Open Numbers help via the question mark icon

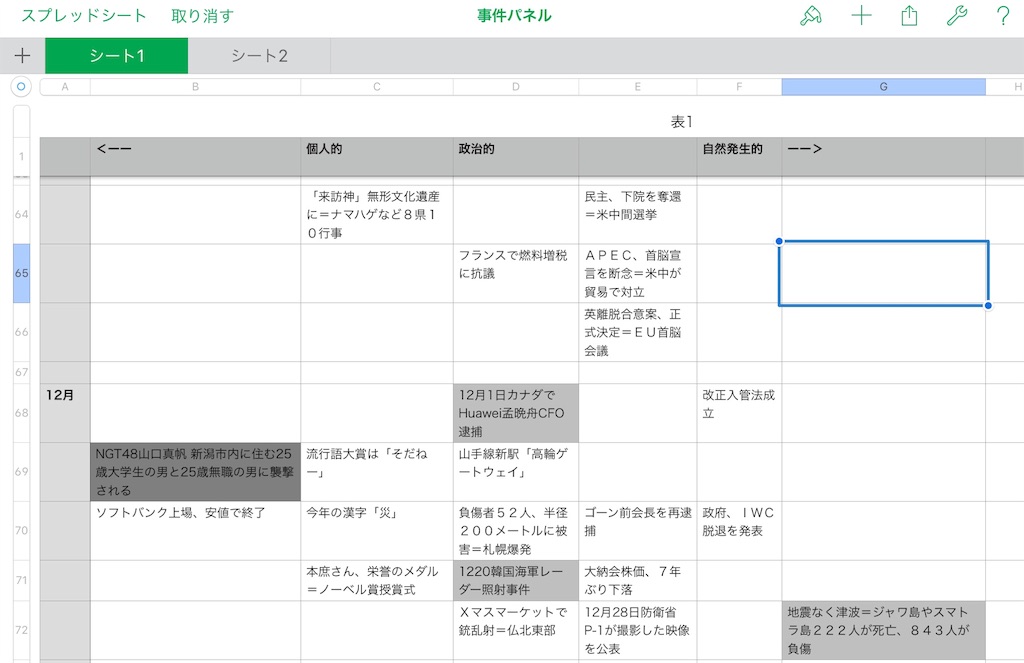1005,15
